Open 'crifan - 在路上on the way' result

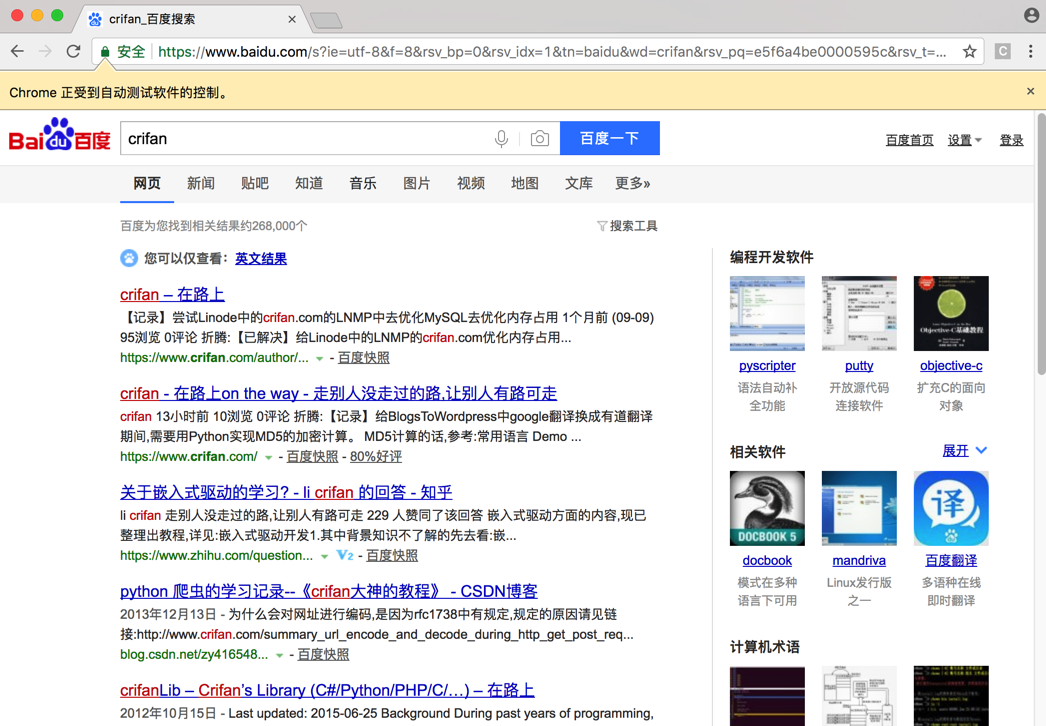[338, 393]
